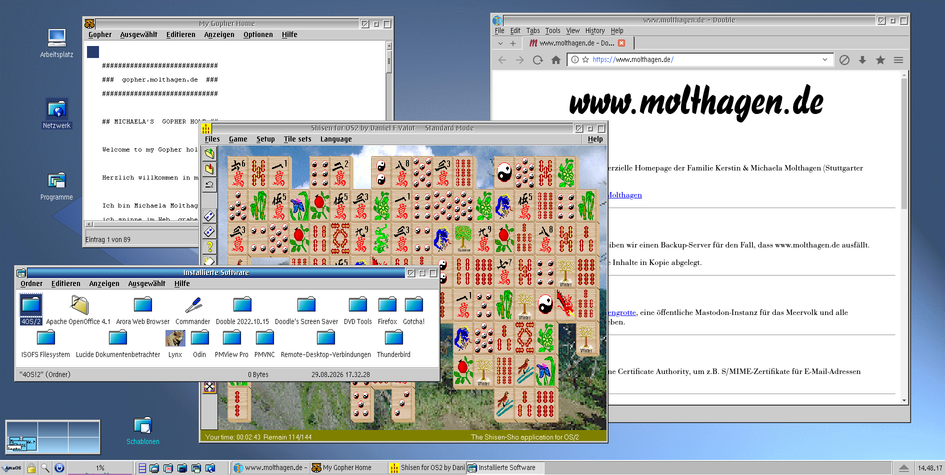Switch to Installierte Software taskbar button
The width and height of the screenshot is (945, 475).
pyautogui.click(x=505, y=467)
